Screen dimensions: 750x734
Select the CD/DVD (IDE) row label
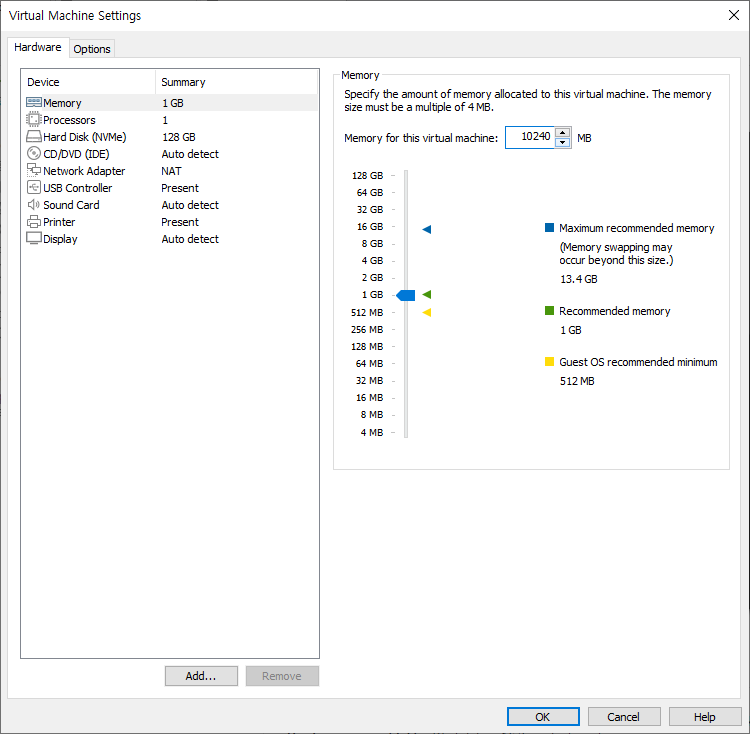[x=76, y=154]
